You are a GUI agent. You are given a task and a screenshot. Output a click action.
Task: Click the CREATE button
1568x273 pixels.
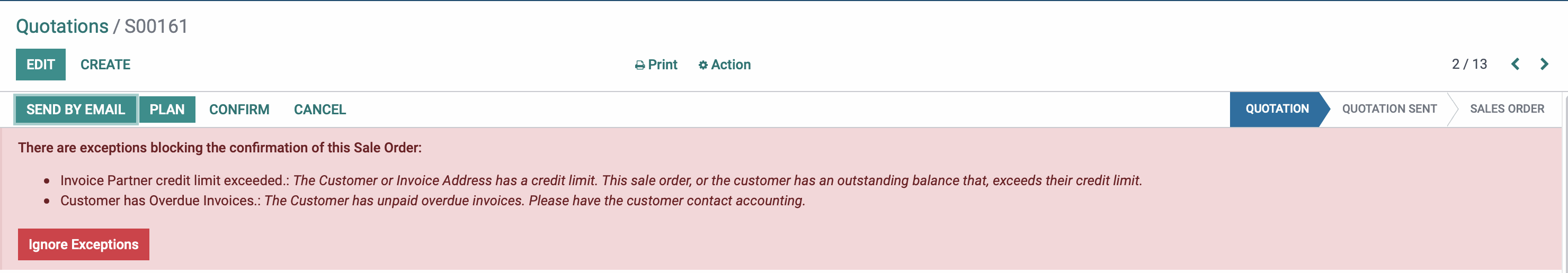tap(105, 65)
